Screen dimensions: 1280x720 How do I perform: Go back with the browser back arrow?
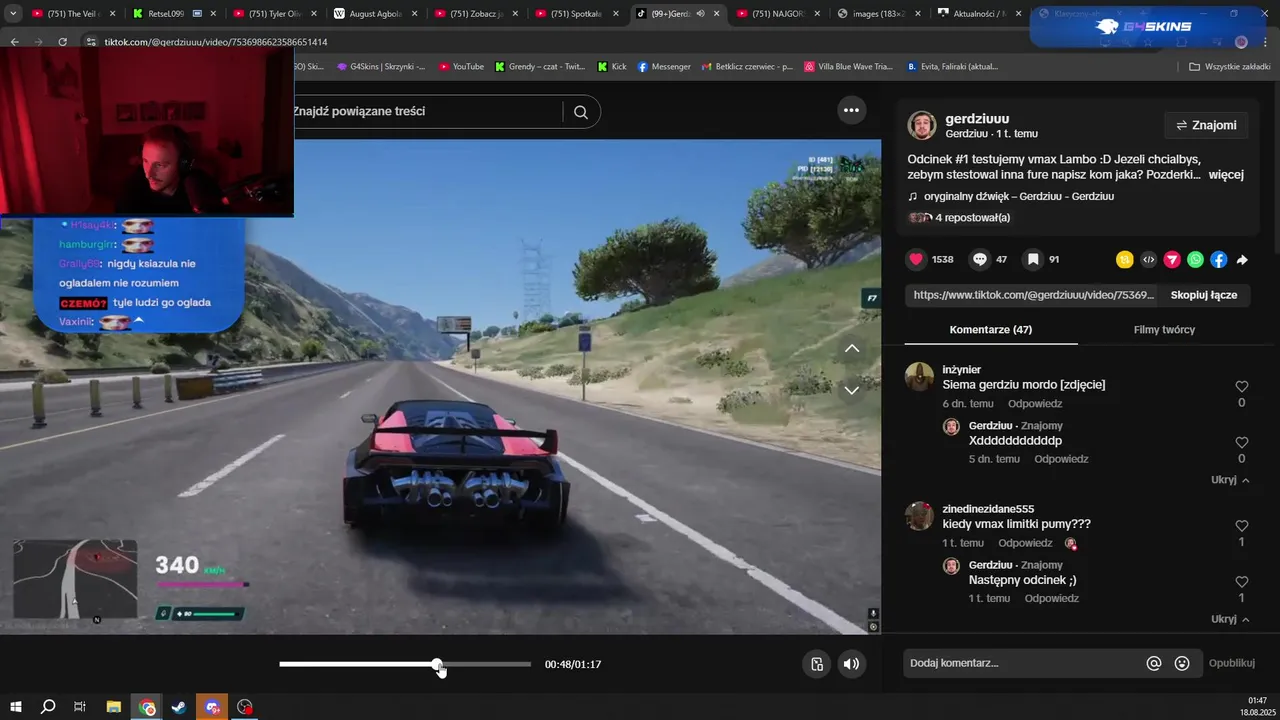point(15,42)
